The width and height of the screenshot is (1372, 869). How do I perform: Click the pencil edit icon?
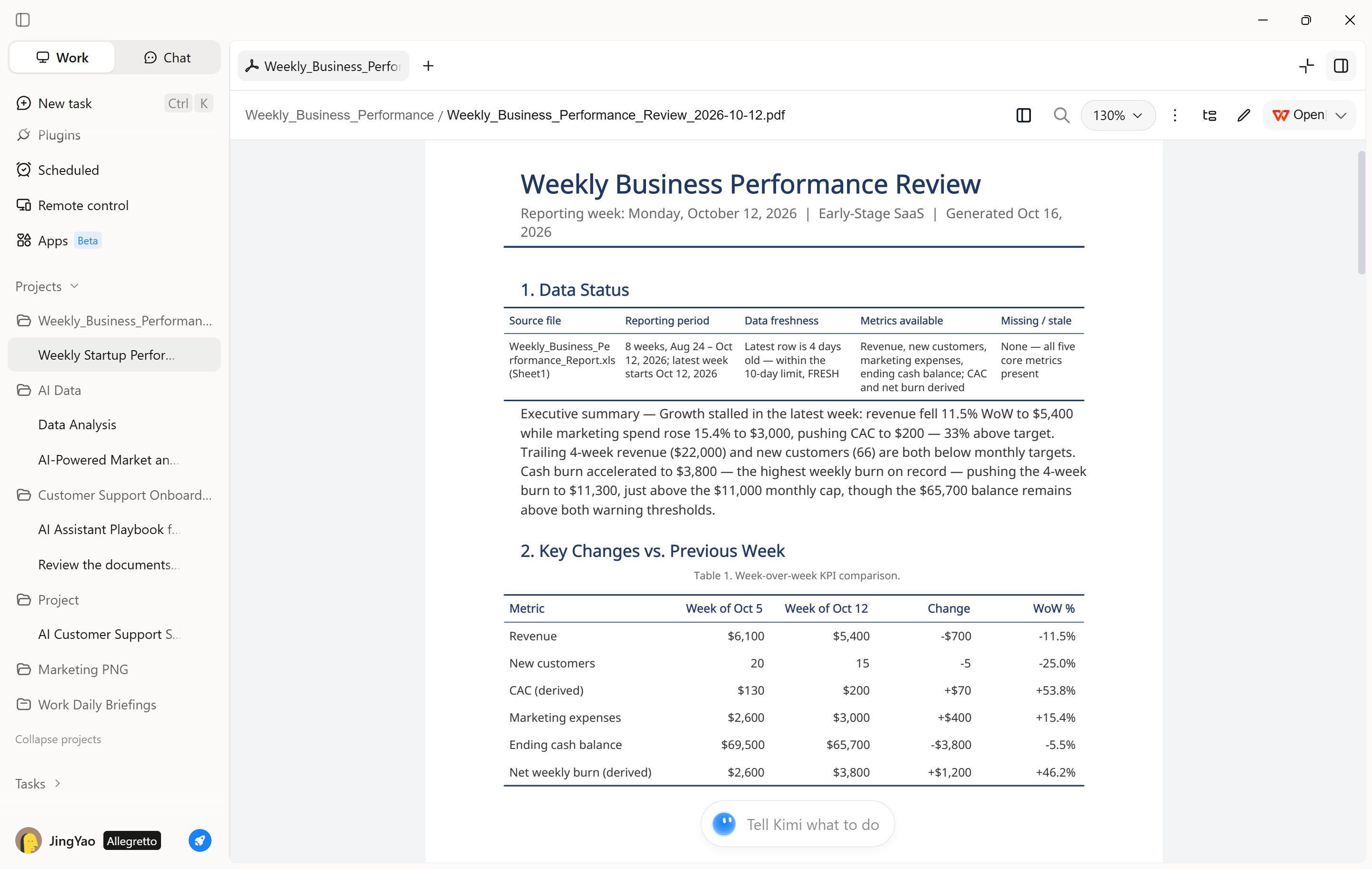click(x=1244, y=115)
